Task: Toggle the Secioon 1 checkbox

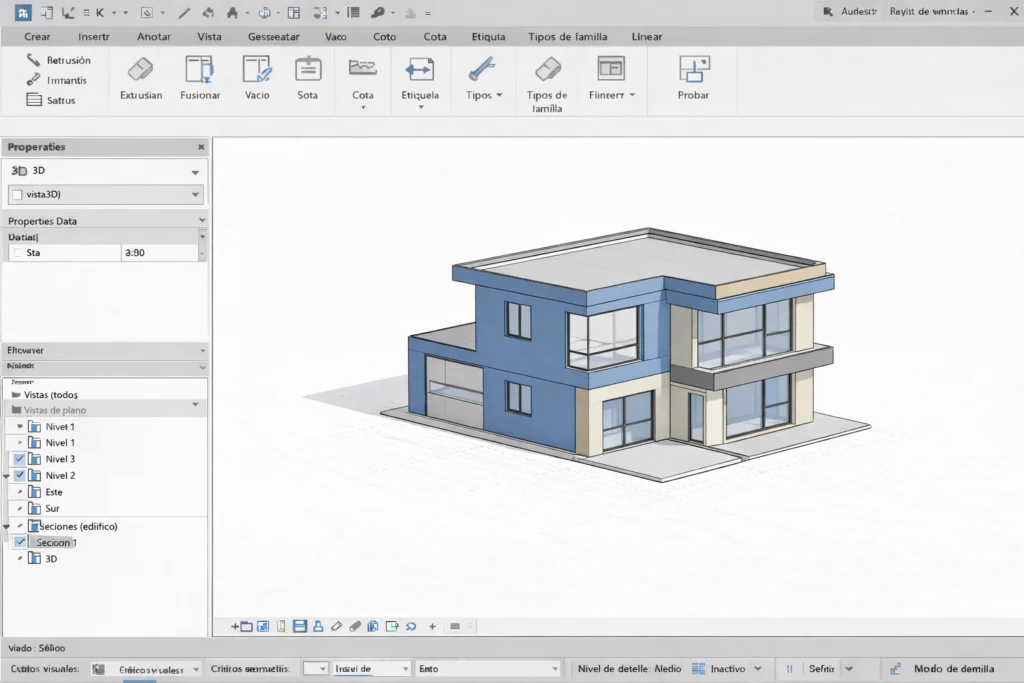Action: (21, 541)
